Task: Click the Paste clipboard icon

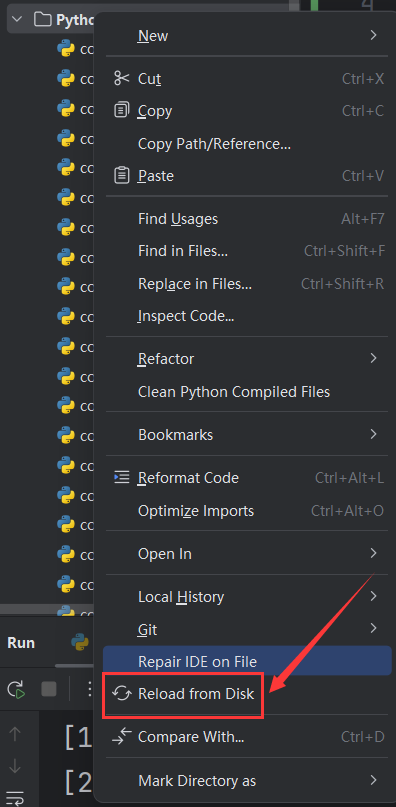Action: (x=122, y=176)
